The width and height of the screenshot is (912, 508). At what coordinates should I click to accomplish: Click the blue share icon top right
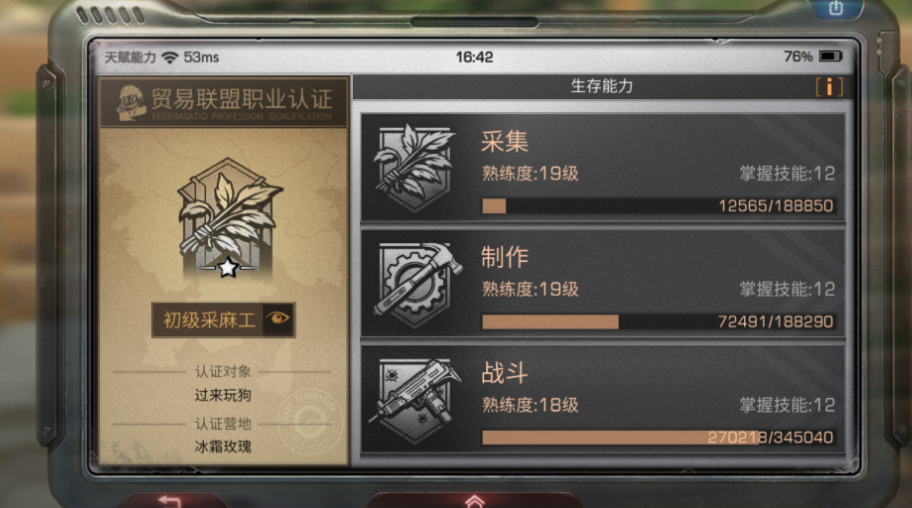(835, 8)
